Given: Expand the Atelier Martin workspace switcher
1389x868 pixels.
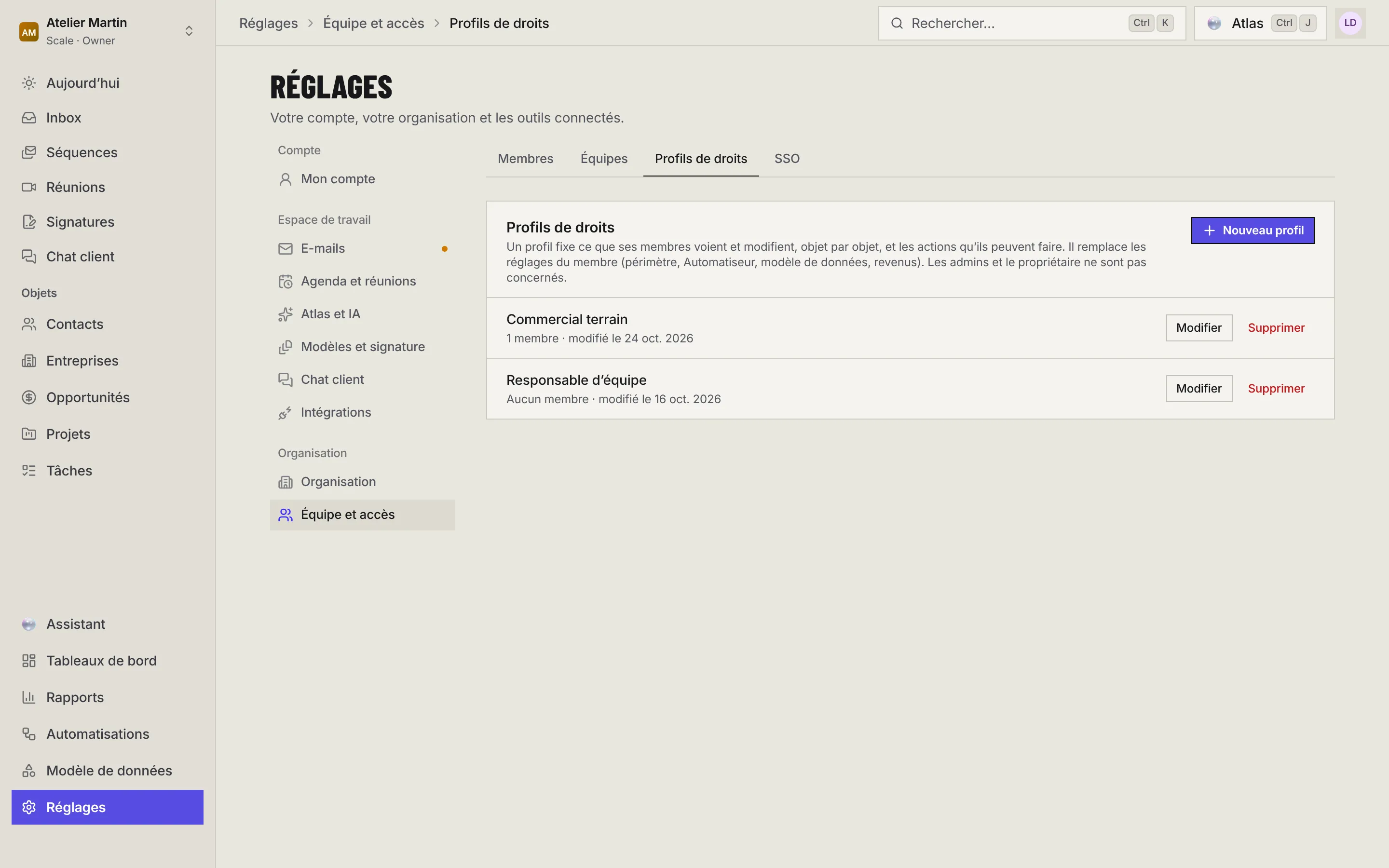Looking at the screenshot, I should coord(108,31).
